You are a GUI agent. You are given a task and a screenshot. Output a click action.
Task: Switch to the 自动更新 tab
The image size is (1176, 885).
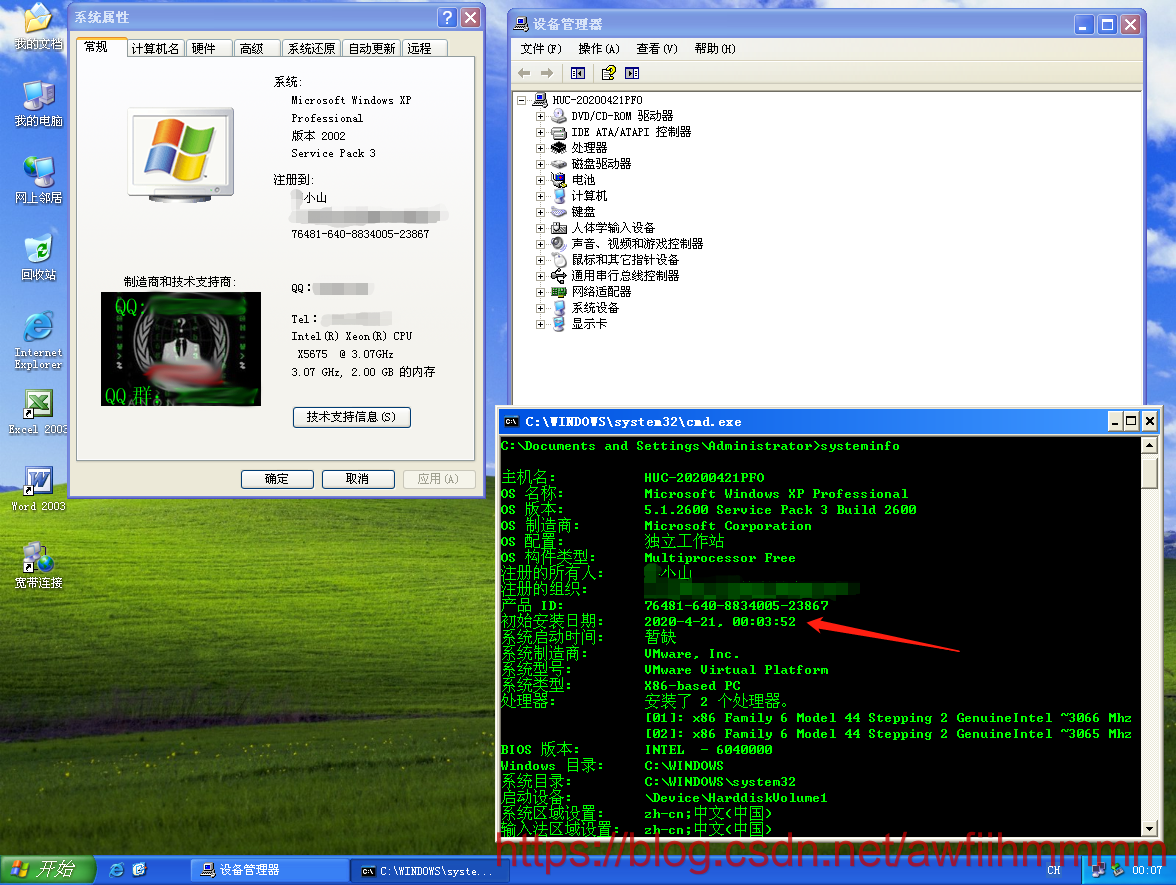click(372, 49)
